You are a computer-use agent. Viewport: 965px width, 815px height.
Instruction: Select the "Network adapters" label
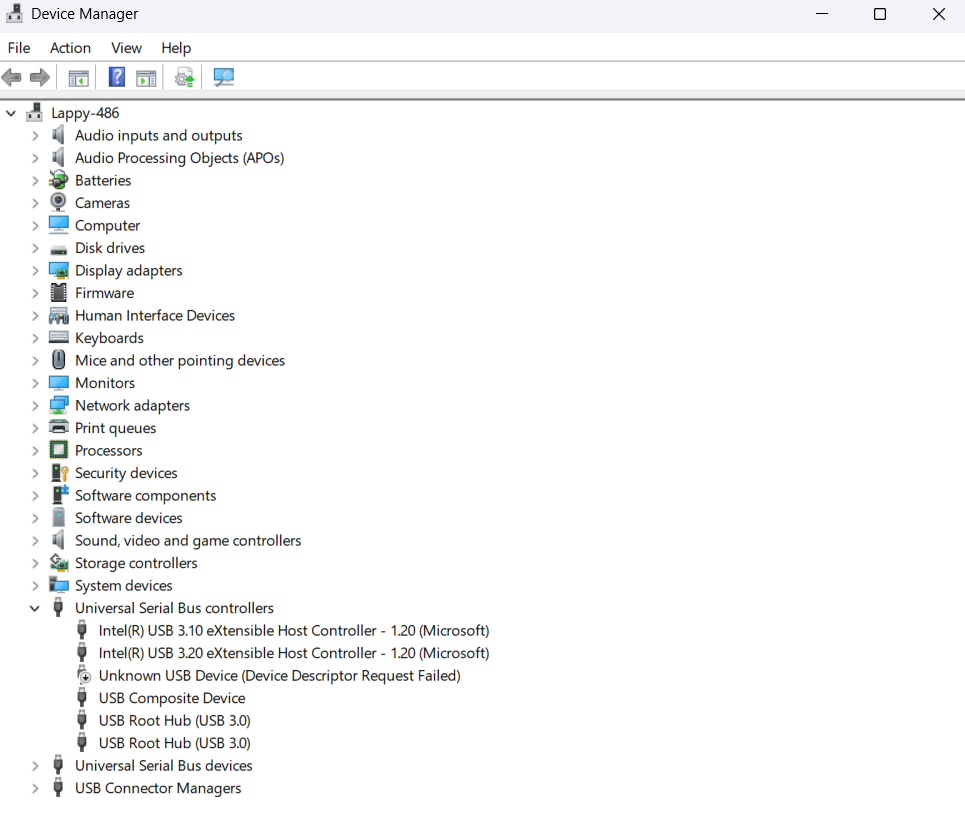[x=132, y=405]
